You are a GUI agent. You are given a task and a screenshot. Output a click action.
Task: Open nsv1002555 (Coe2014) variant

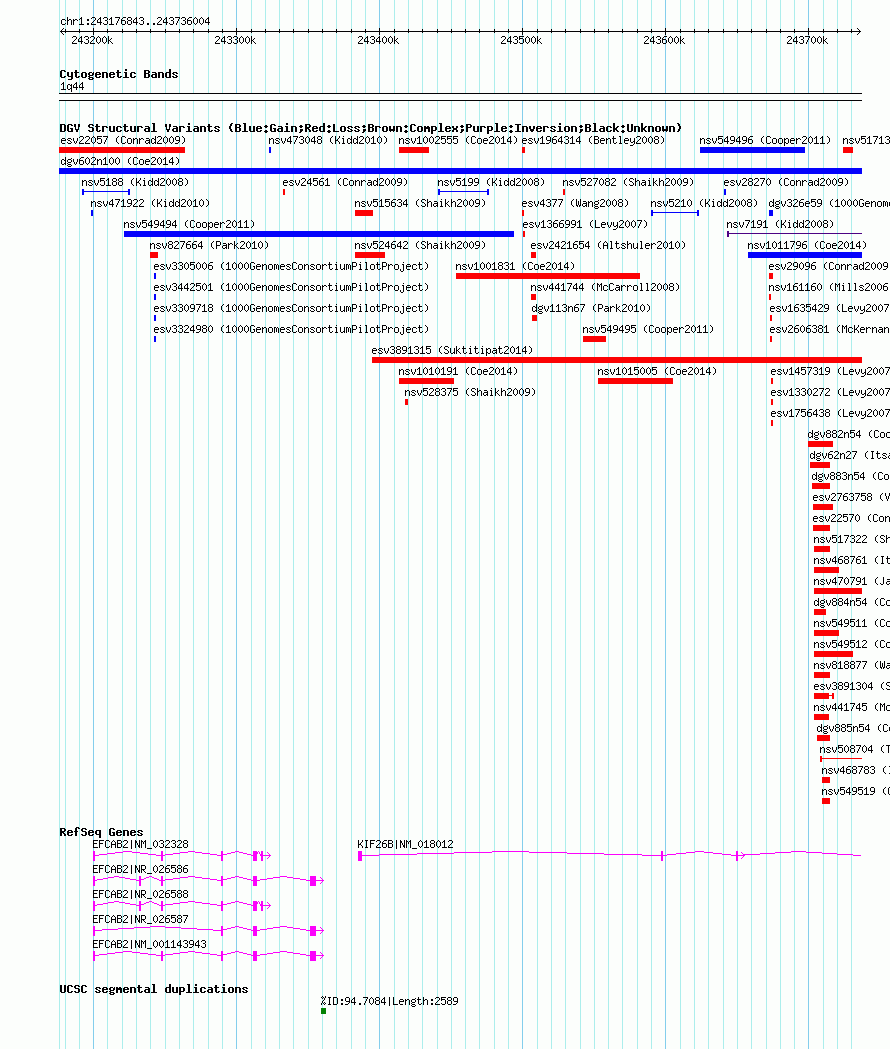(x=414, y=150)
